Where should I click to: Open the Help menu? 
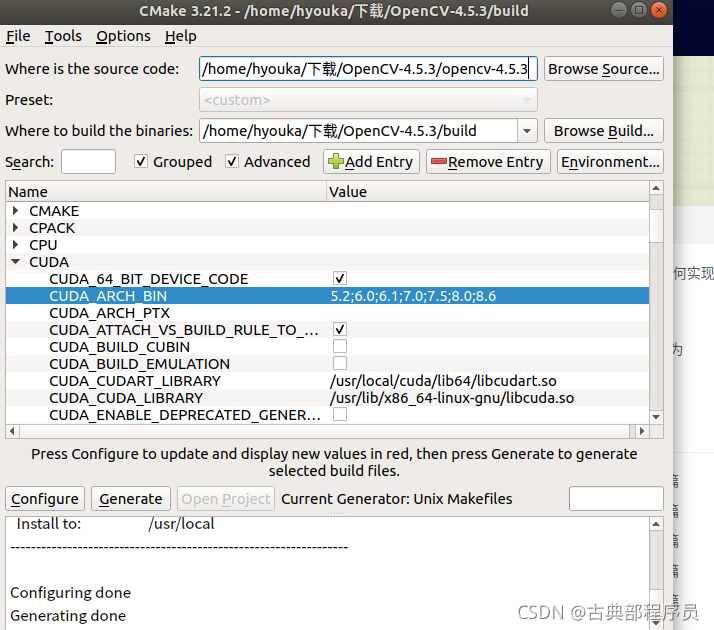[180, 36]
